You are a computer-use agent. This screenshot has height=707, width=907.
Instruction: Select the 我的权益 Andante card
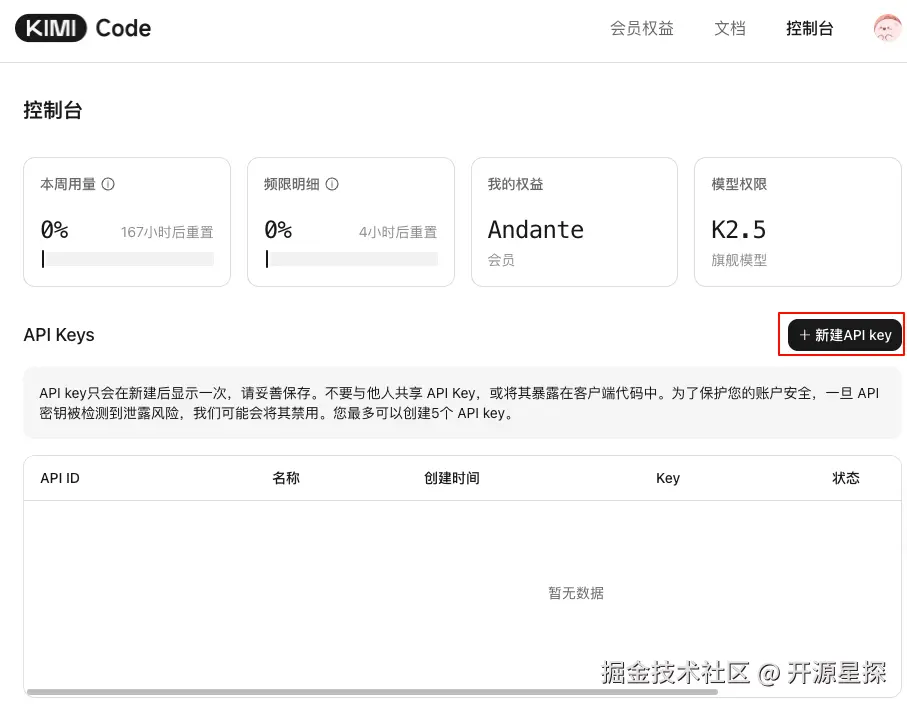click(574, 222)
